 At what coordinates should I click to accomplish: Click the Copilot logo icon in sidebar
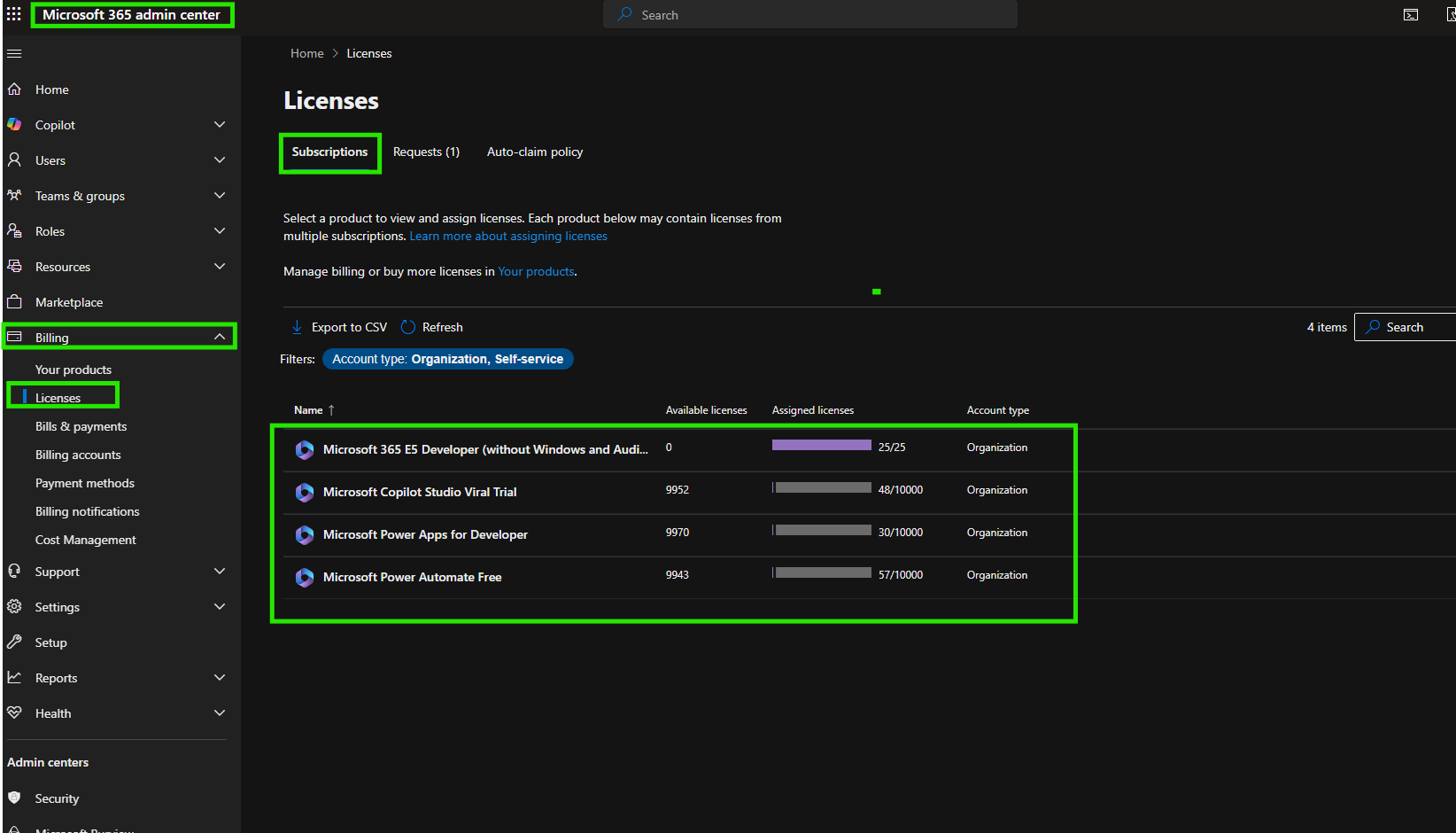pyautogui.click(x=14, y=125)
